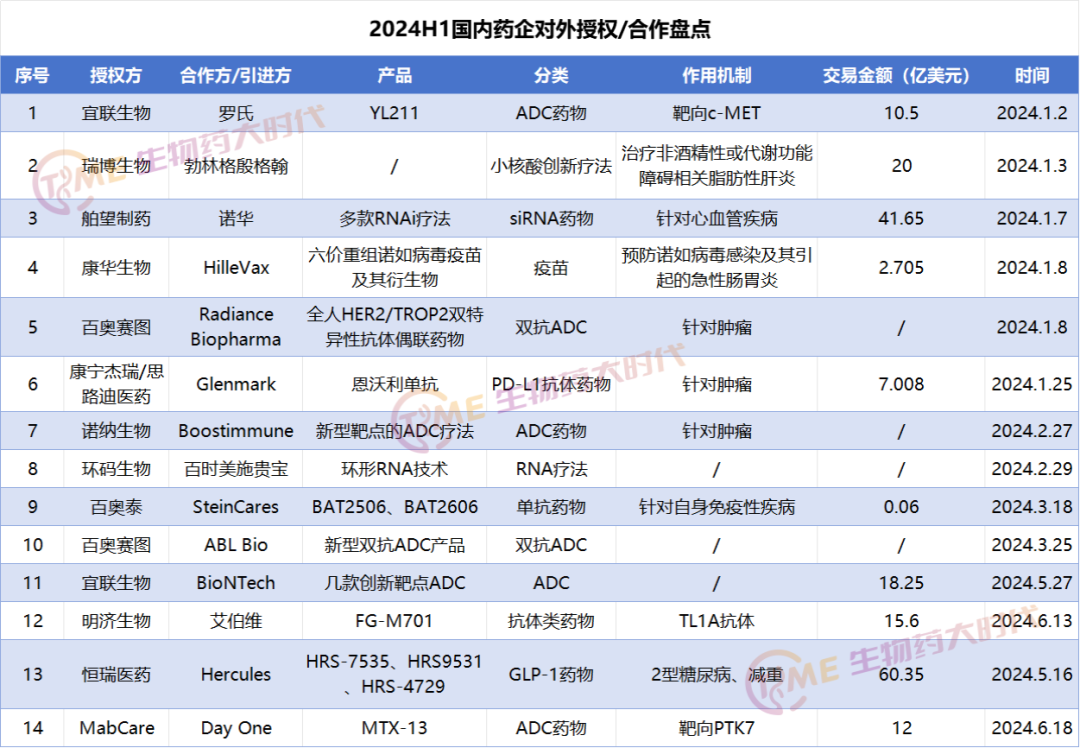The width and height of the screenshot is (1080, 748).
Task: Click the amount cell '10.5'
Action: [901, 113]
